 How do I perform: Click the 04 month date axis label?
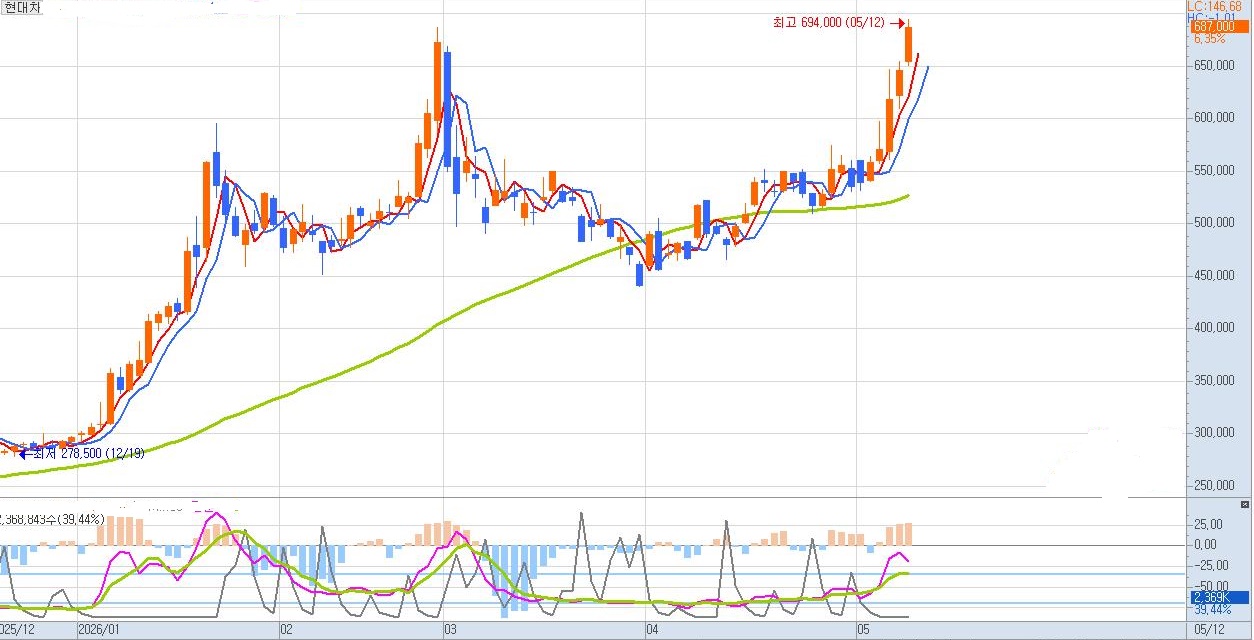652,631
